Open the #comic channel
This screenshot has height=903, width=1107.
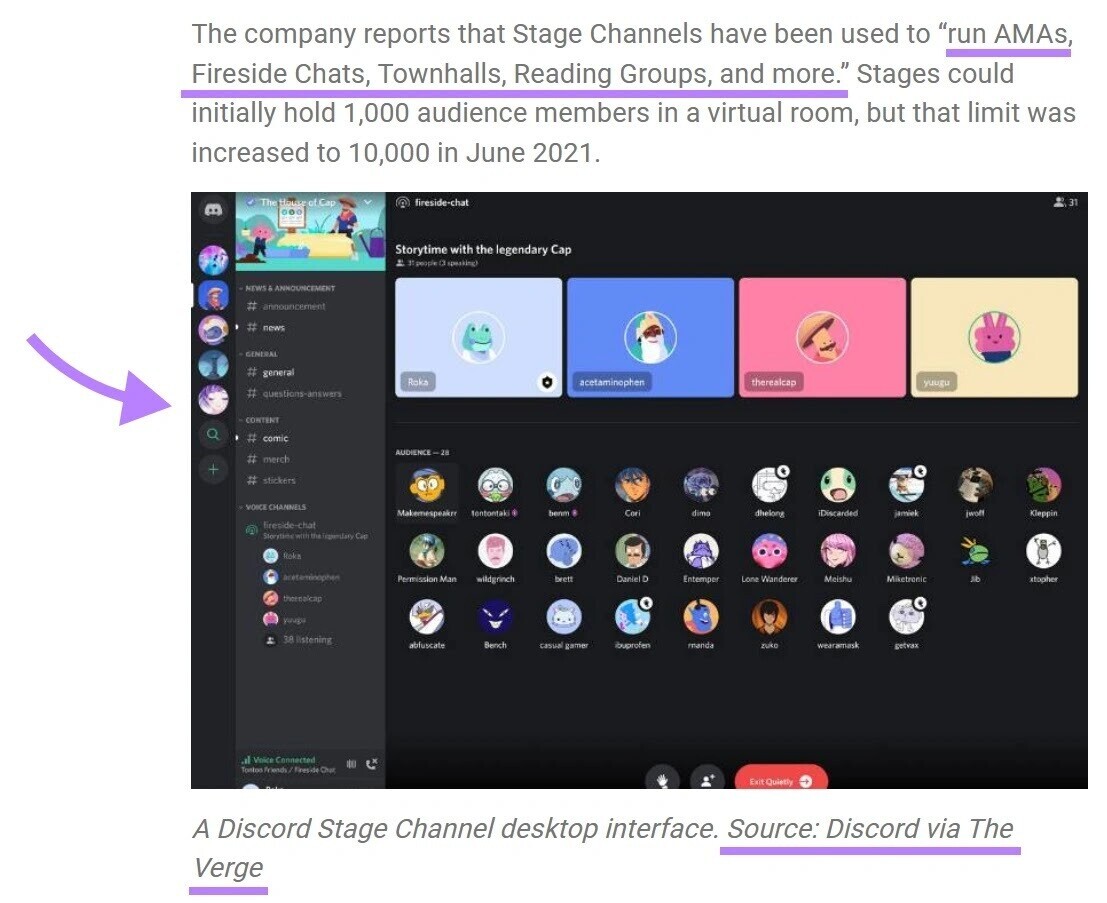coord(267,438)
